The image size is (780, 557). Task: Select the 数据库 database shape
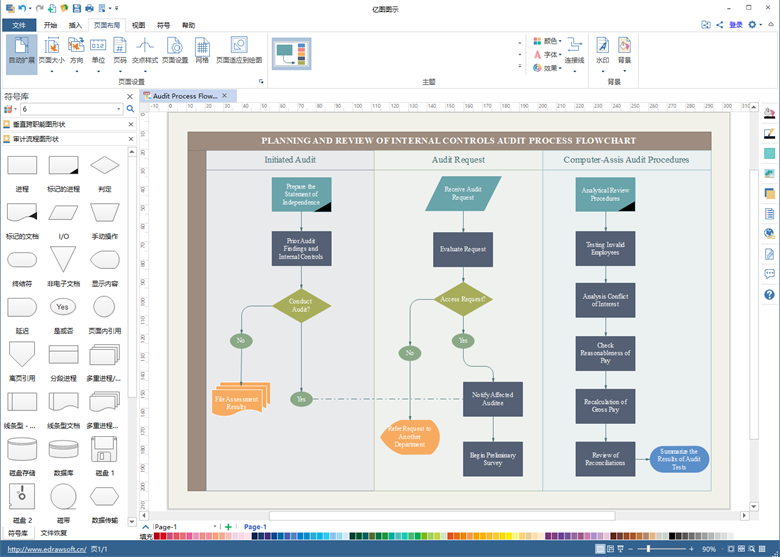(x=63, y=449)
